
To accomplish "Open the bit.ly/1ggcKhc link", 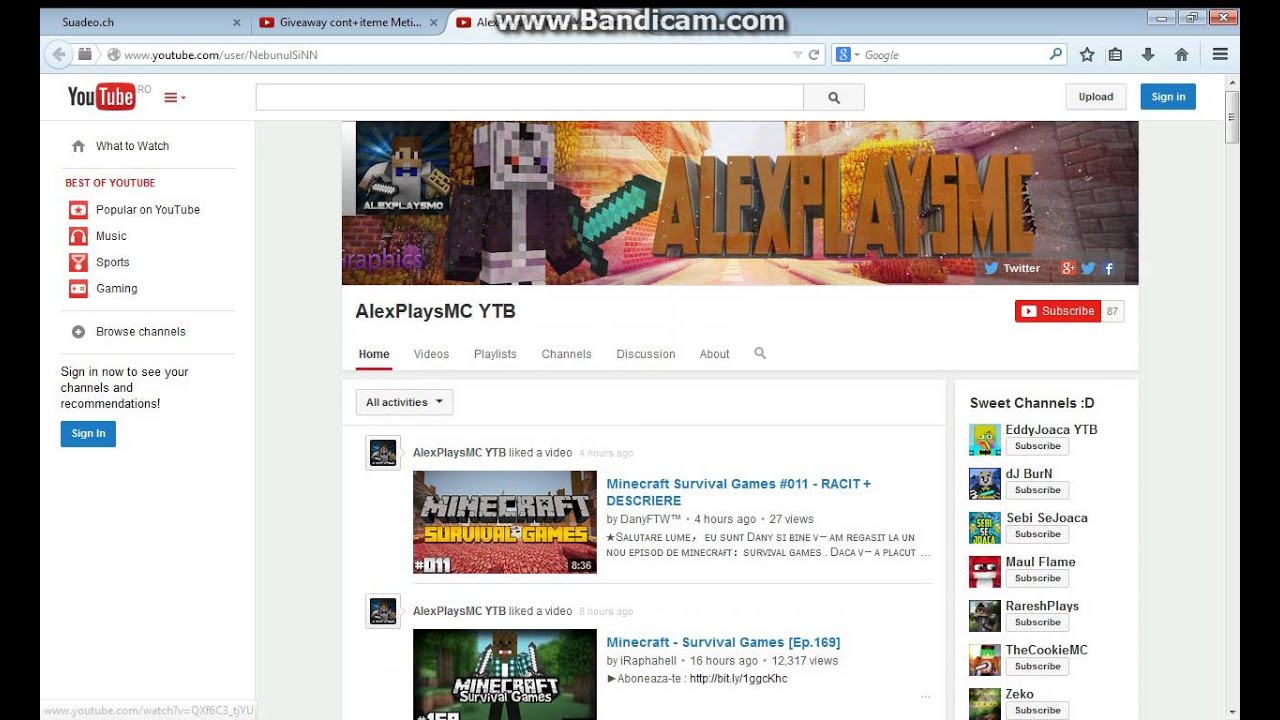I will pyautogui.click(x=738, y=679).
